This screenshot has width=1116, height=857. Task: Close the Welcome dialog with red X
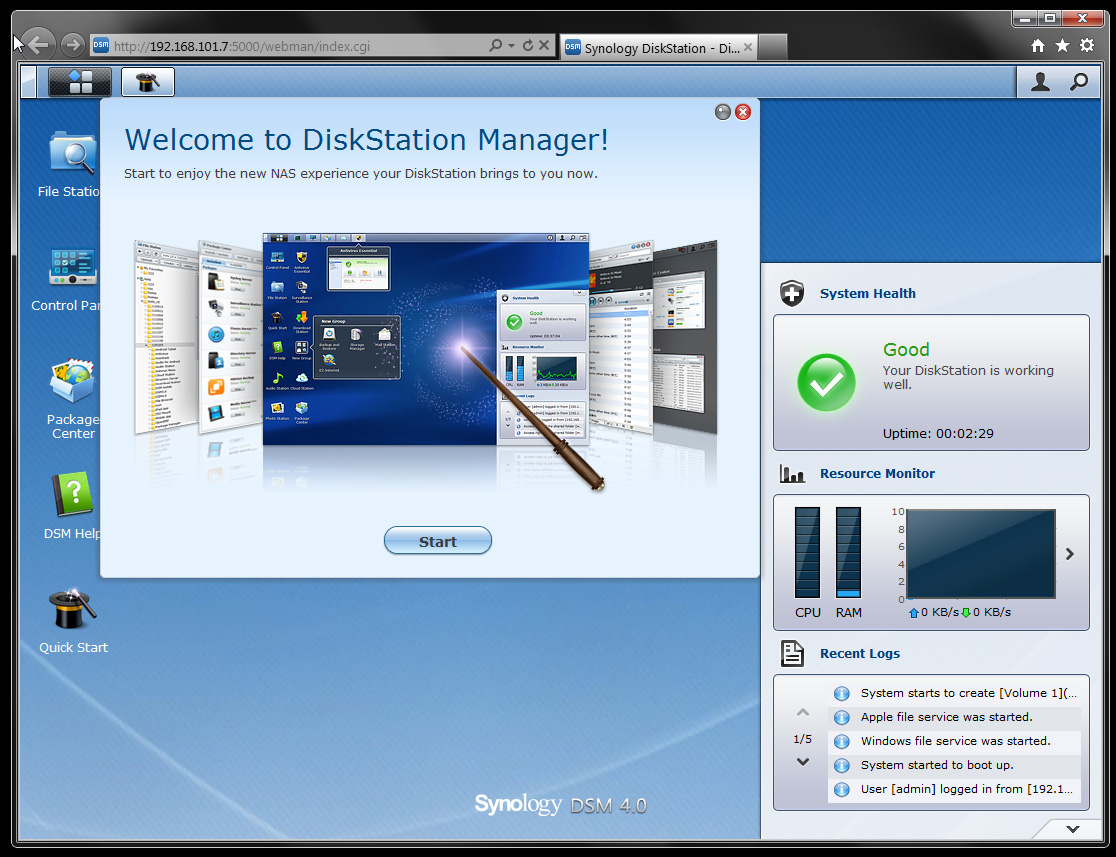pos(743,112)
